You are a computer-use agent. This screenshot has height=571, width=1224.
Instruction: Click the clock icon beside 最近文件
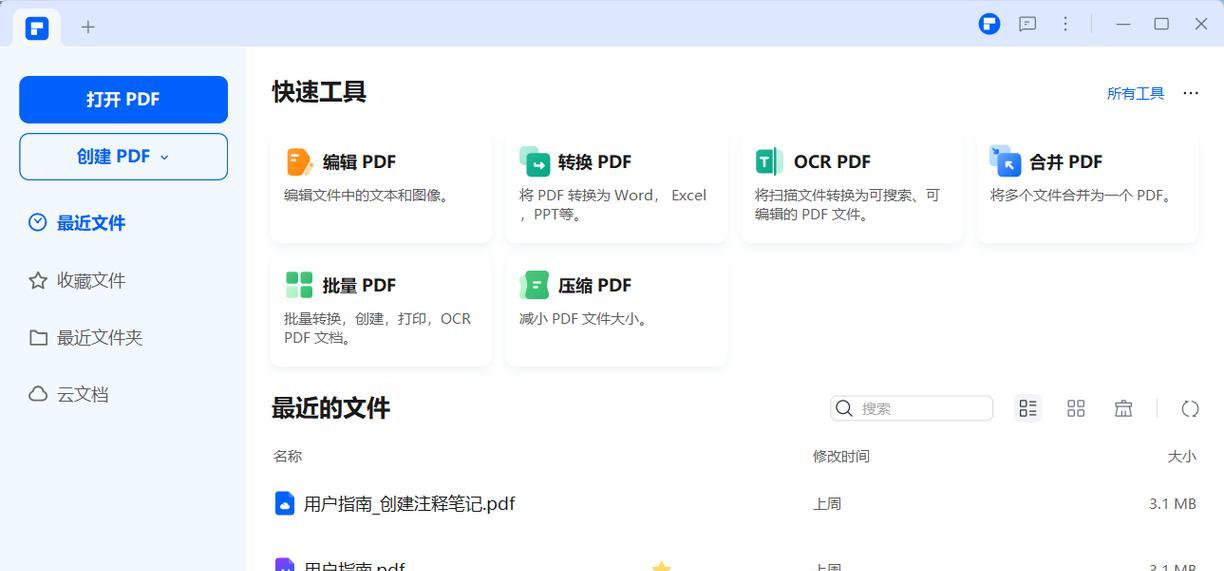pyautogui.click(x=38, y=222)
